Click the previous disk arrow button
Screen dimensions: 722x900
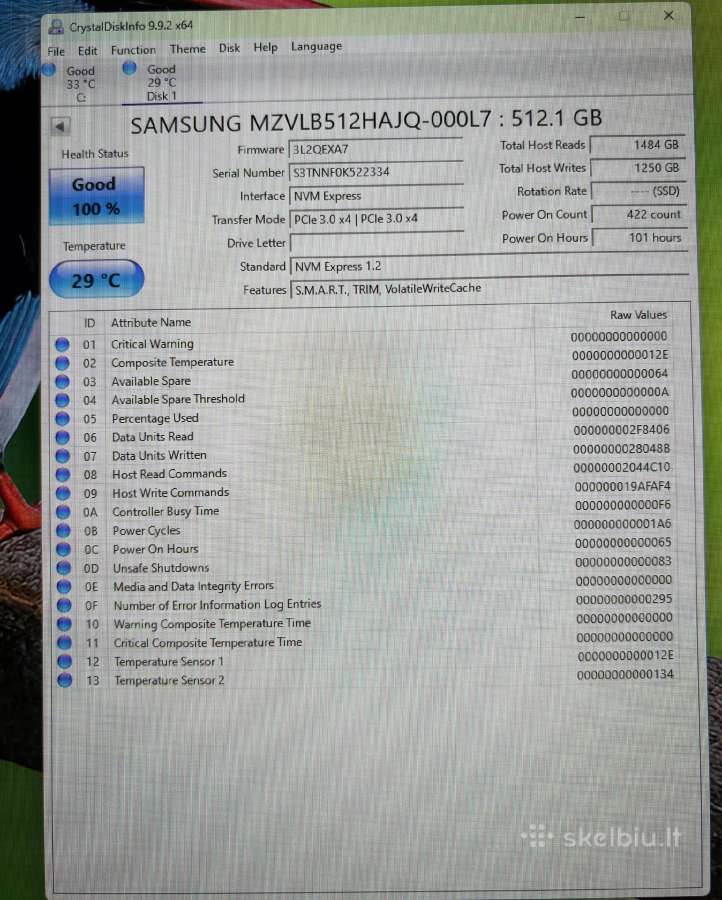pyautogui.click(x=60, y=126)
